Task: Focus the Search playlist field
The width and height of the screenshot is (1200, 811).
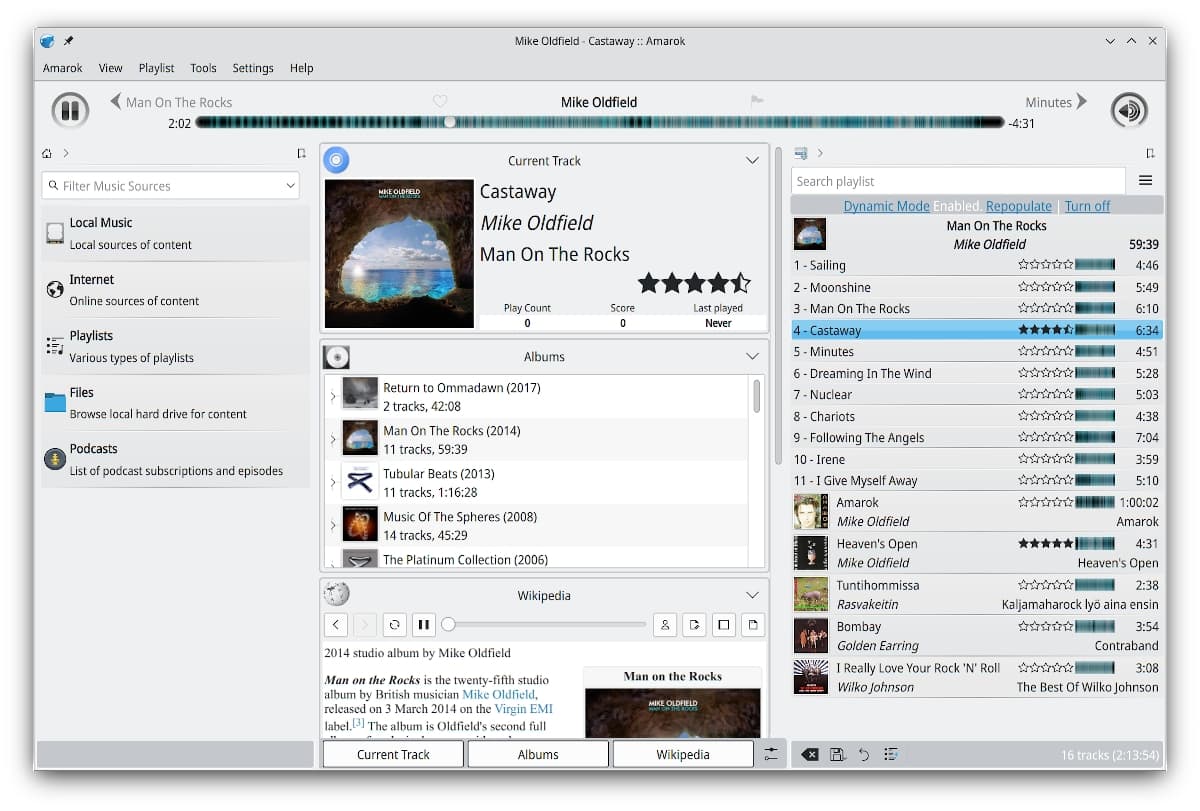Action: [958, 181]
